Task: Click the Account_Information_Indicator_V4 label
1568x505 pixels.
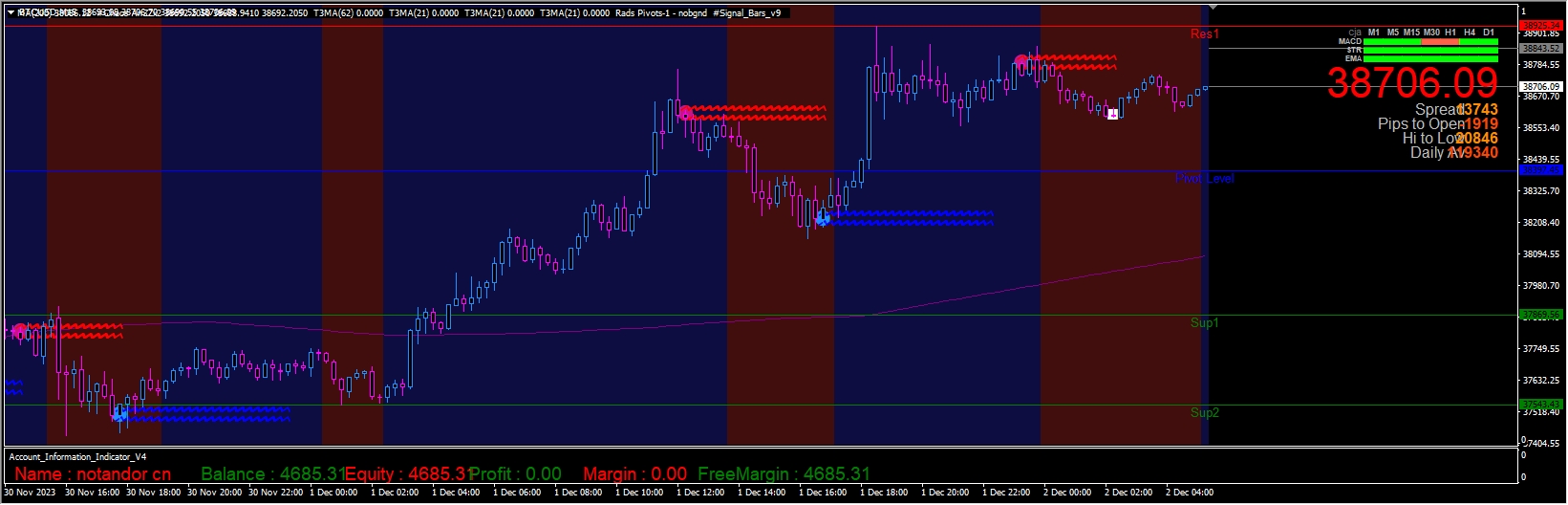Action: 78,457
